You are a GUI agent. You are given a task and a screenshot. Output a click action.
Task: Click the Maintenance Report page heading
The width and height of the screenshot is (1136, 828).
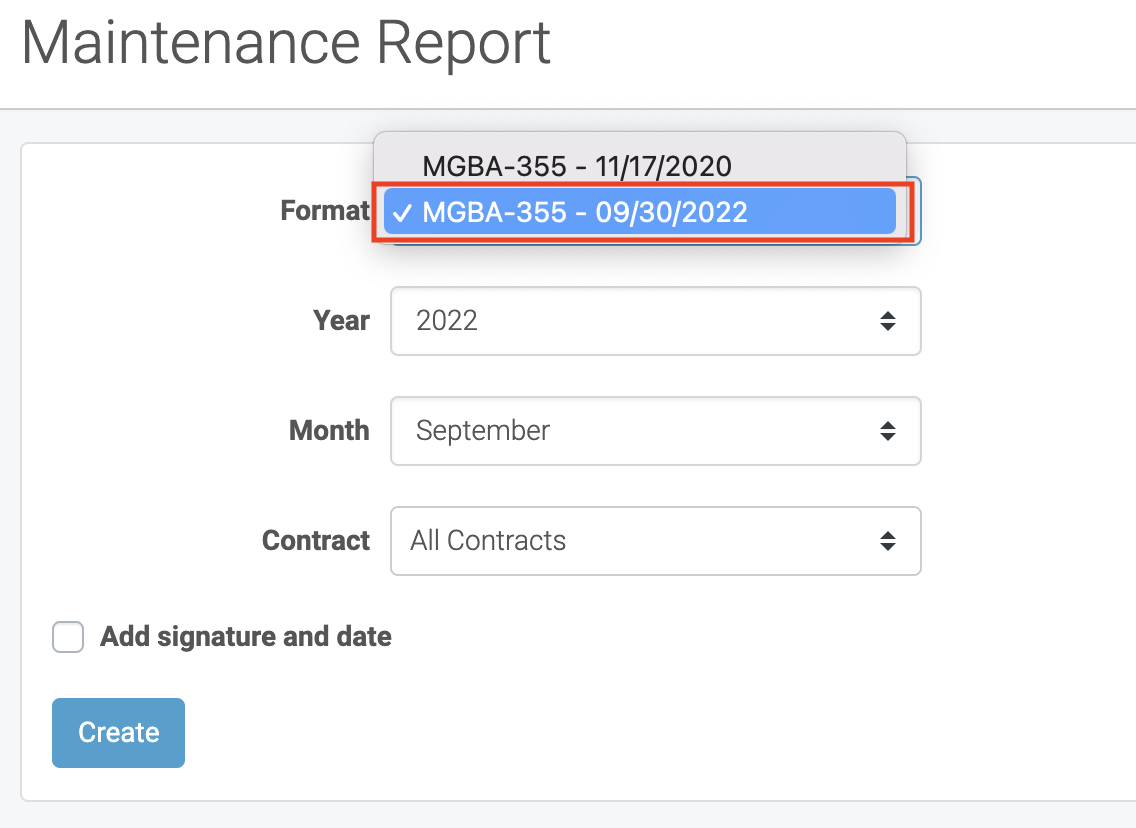point(286,43)
